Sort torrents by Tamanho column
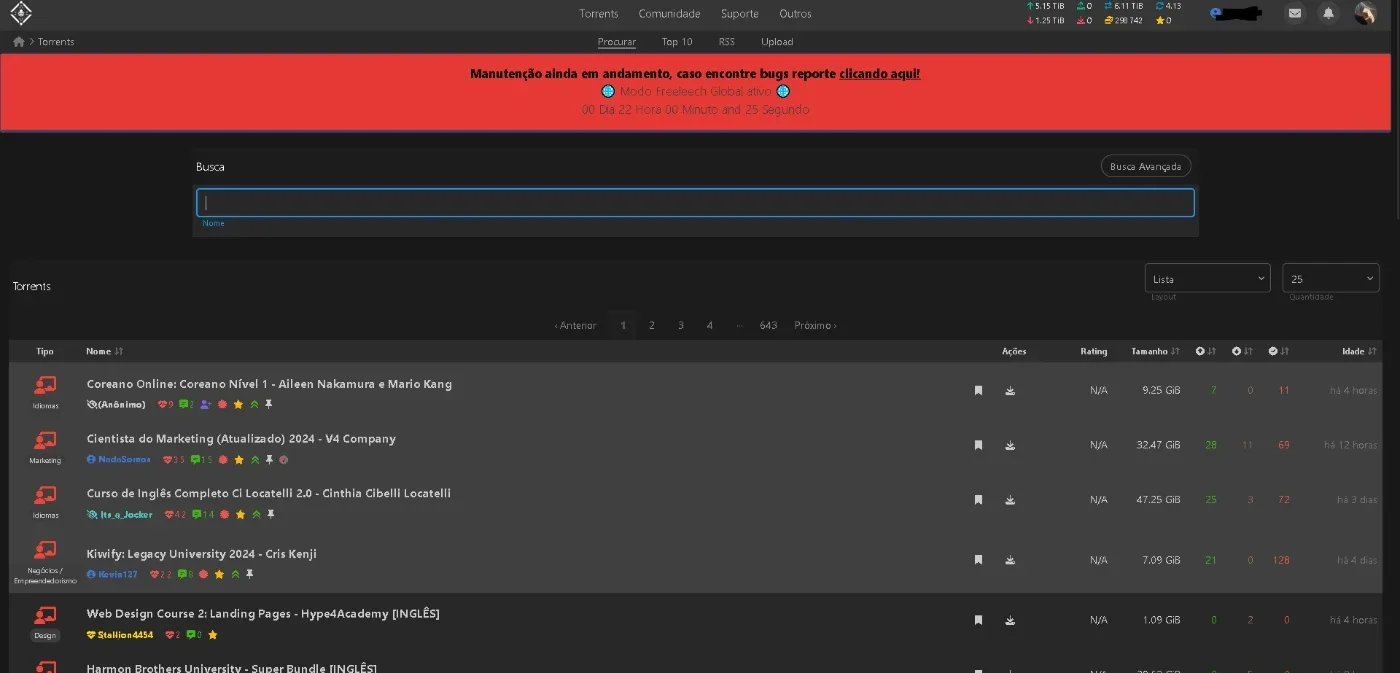This screenshot has width=1400, height=673. coord(1155,352)
